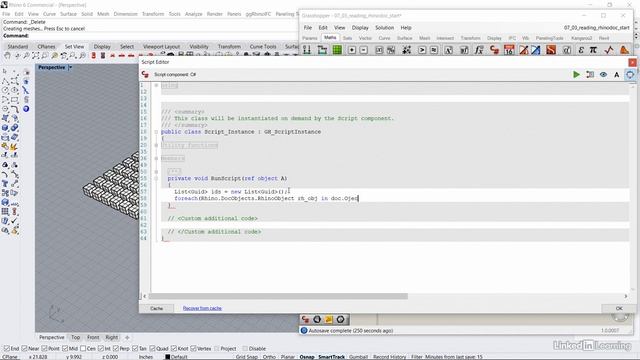Toggle the Mid osnap checkbox
Viewport: 640px width, 360px height.
click(65, 349)
